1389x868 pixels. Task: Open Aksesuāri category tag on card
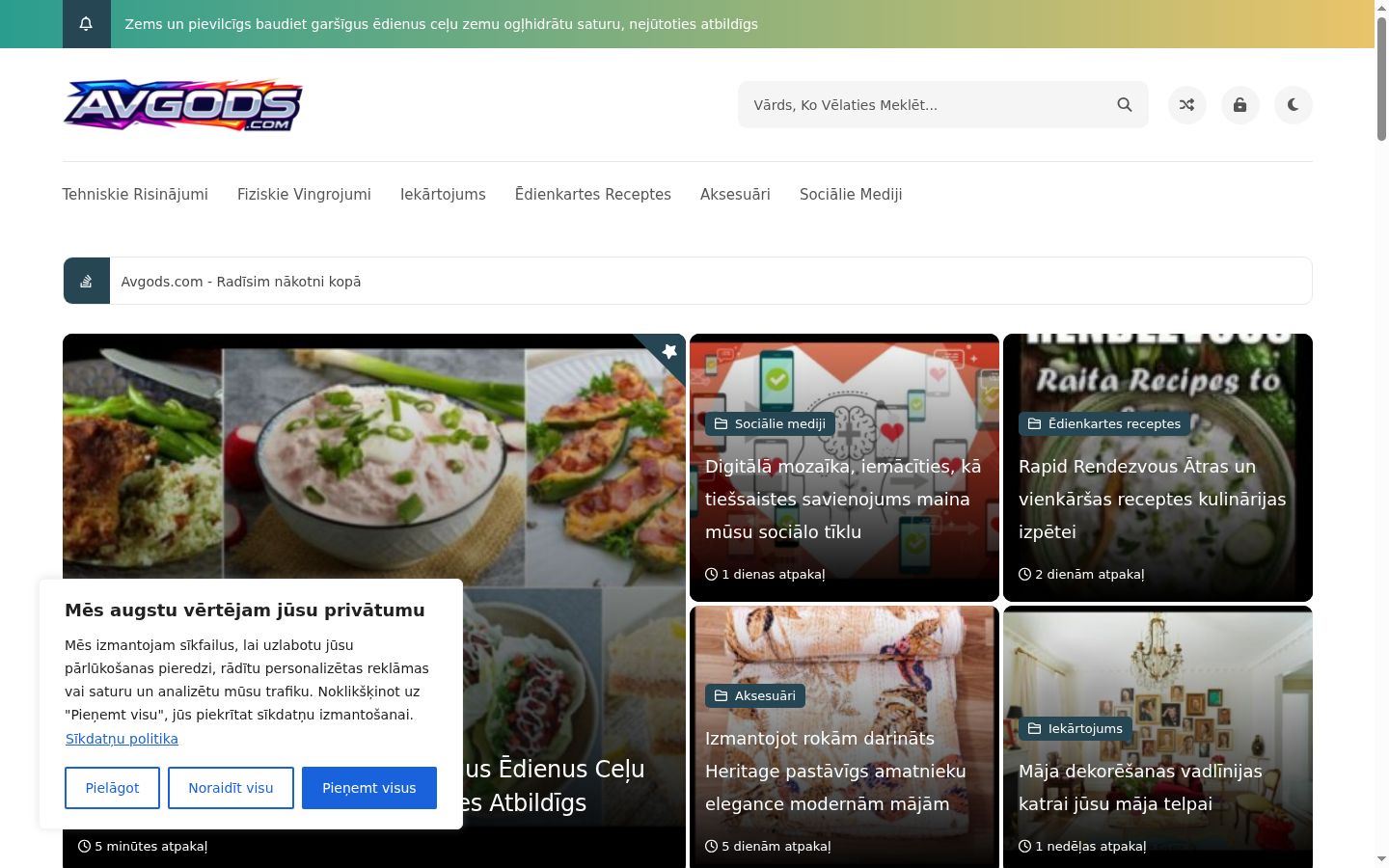755,695
